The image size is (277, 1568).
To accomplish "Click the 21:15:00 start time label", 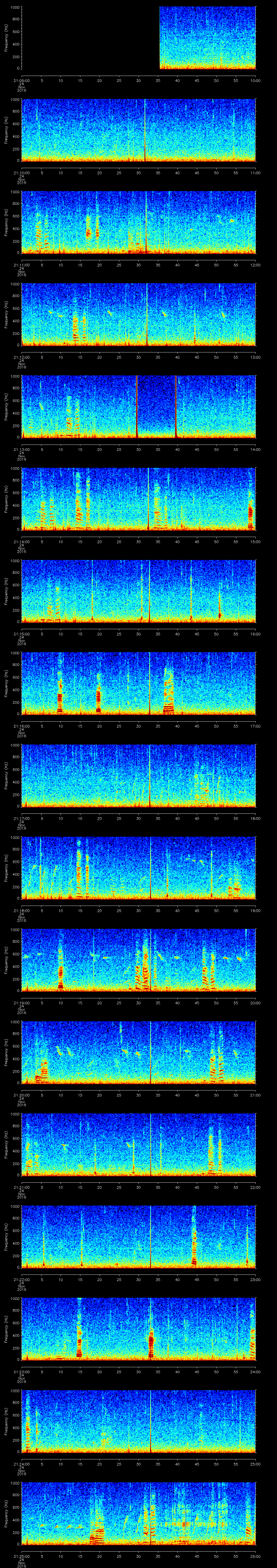I will [21, 634].
